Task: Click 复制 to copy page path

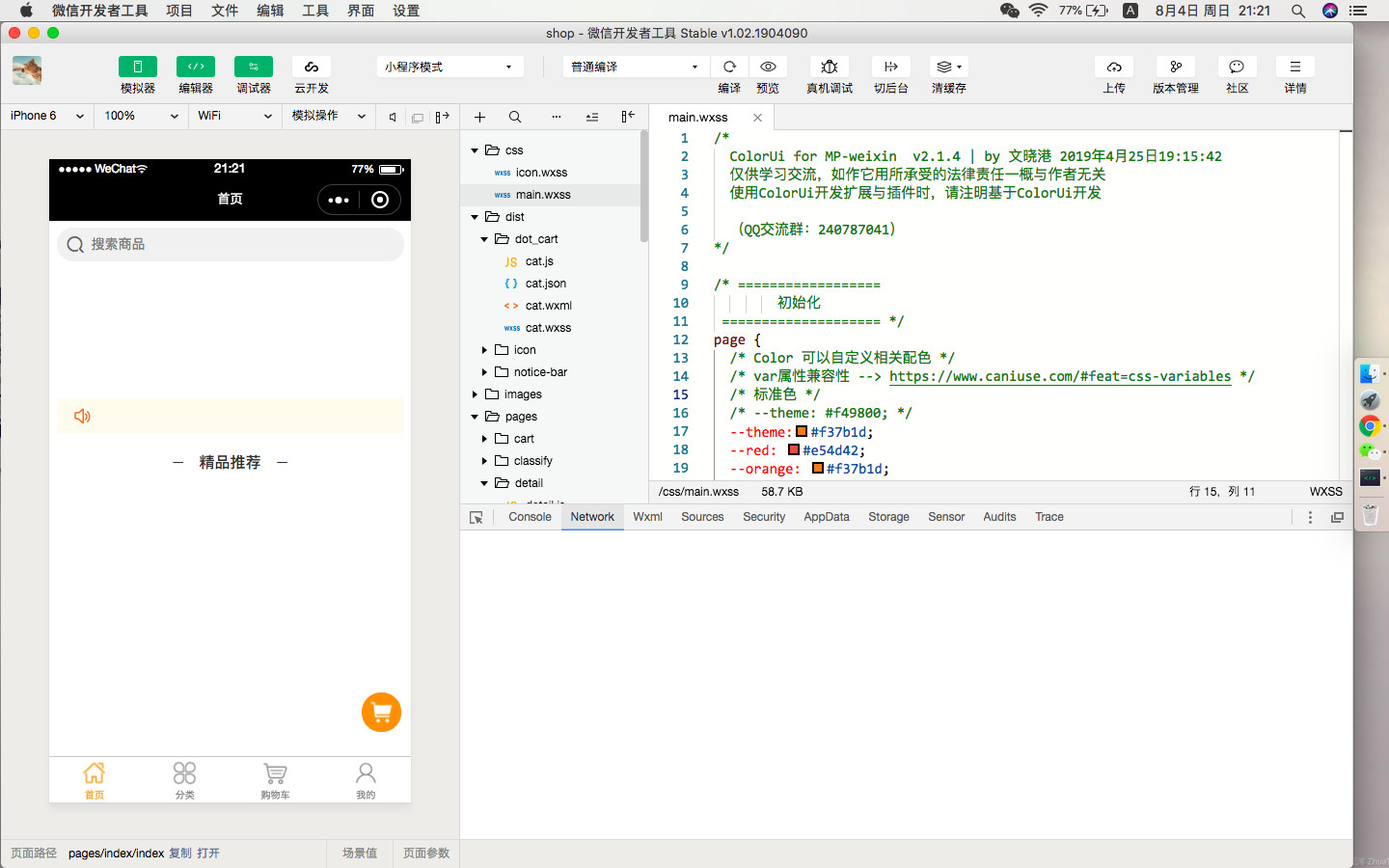Action: tap(180, 854)
